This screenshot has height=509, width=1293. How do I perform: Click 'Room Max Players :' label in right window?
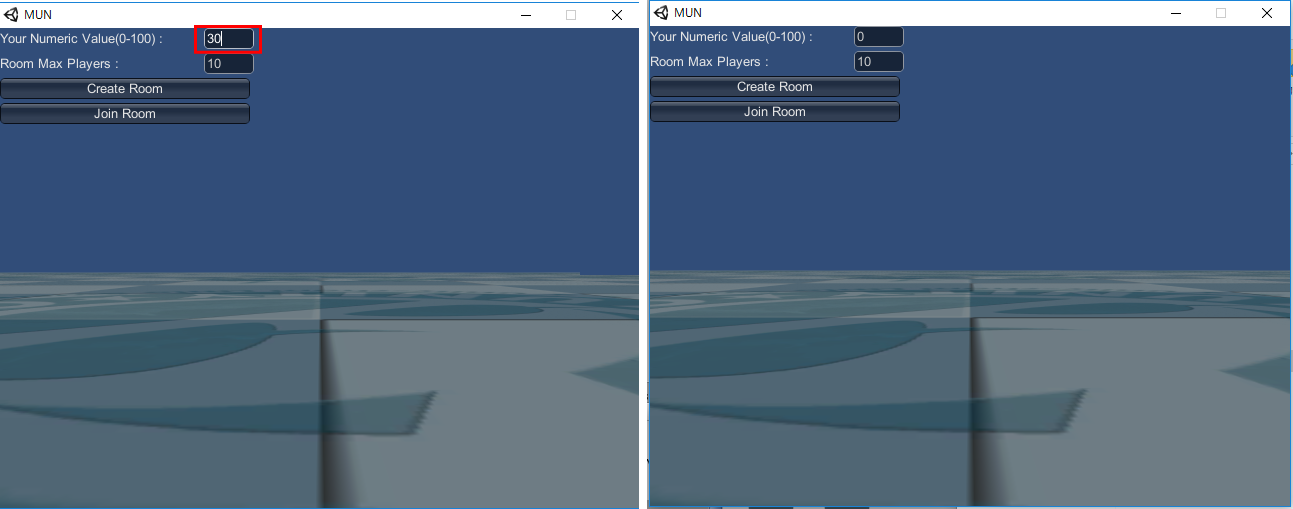click(x=710, y=62)
